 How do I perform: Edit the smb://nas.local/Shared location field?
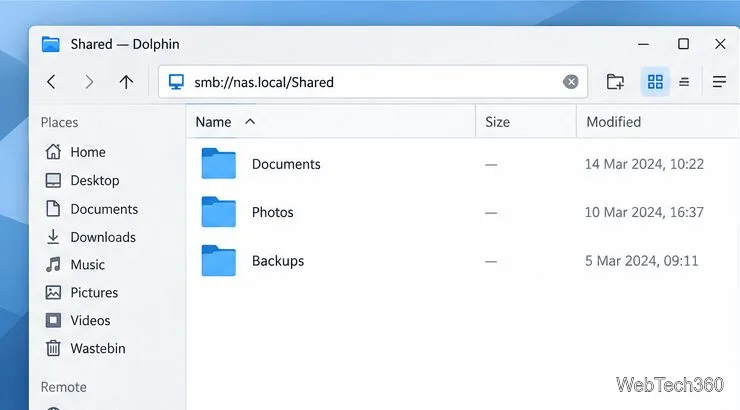tap(373, 82)
